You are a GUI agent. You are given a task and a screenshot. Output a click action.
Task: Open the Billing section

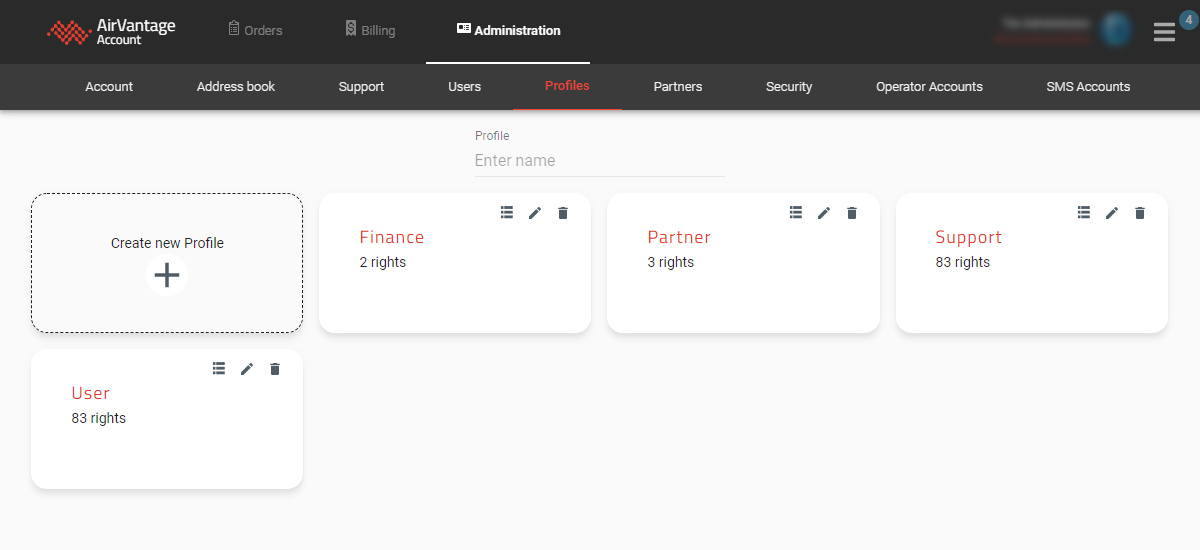pyautogui.click(x=370, y=30)
